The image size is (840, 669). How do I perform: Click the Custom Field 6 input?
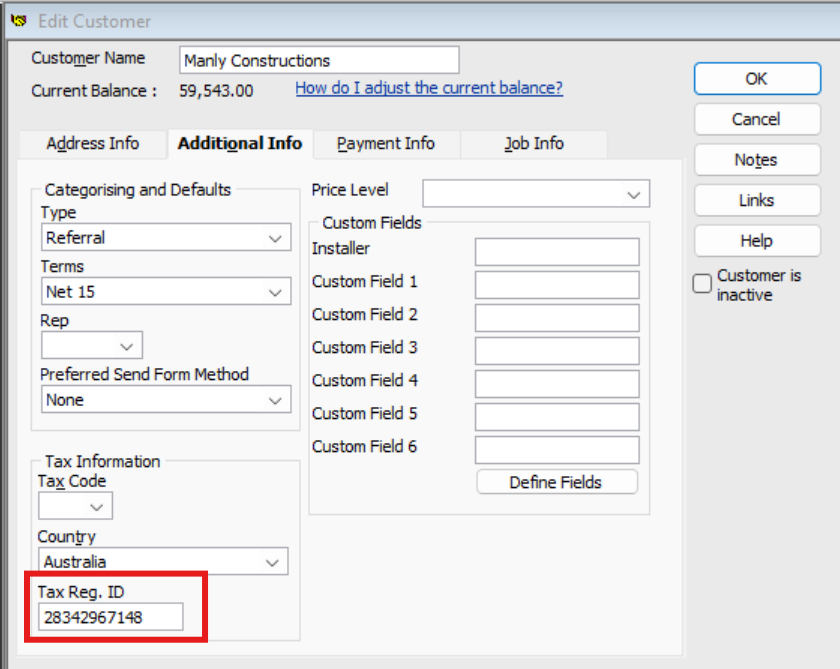[x=557, y=450]
